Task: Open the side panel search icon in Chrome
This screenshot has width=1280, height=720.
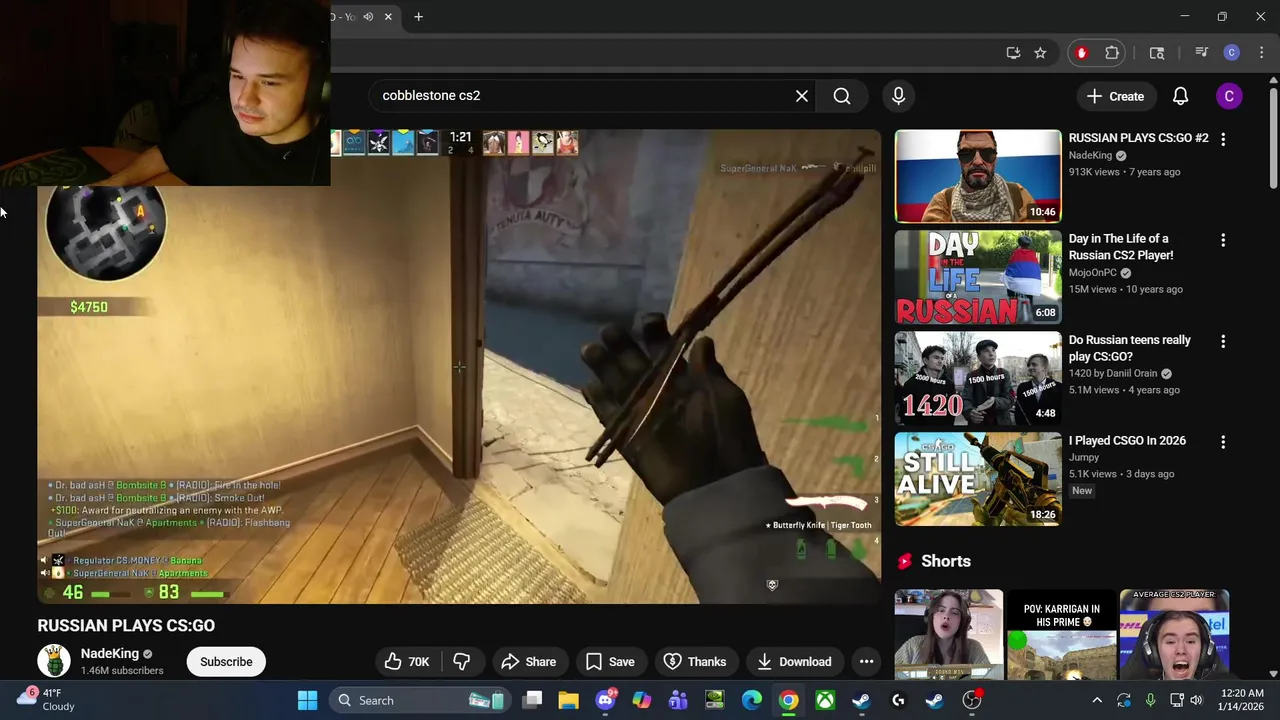Action: point(1157,53)
